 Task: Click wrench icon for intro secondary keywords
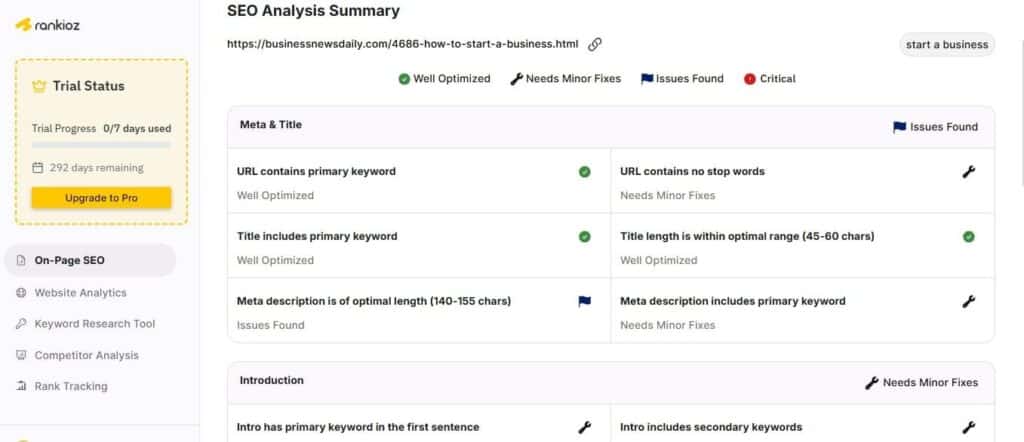pyautogui.click(x=968, y=427)
